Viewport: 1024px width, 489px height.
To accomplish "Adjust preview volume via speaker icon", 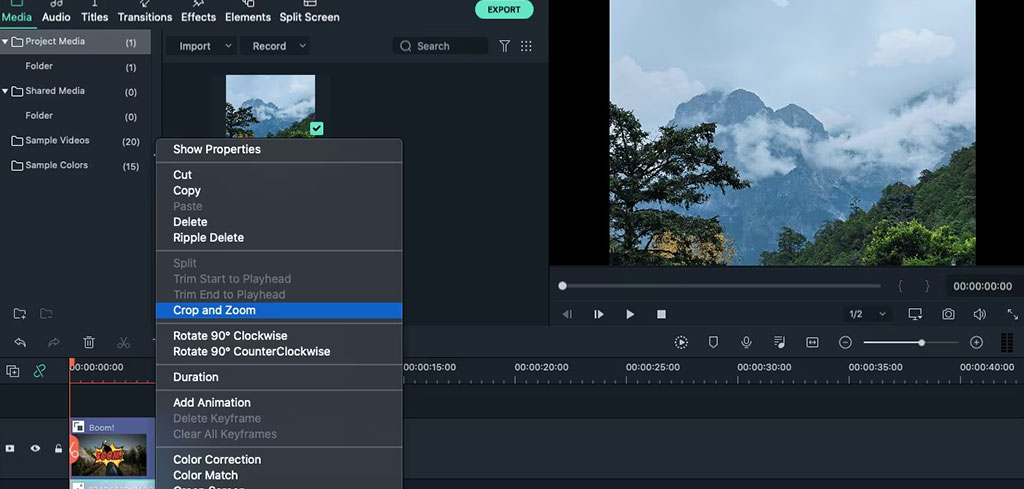I will point(980,314).
